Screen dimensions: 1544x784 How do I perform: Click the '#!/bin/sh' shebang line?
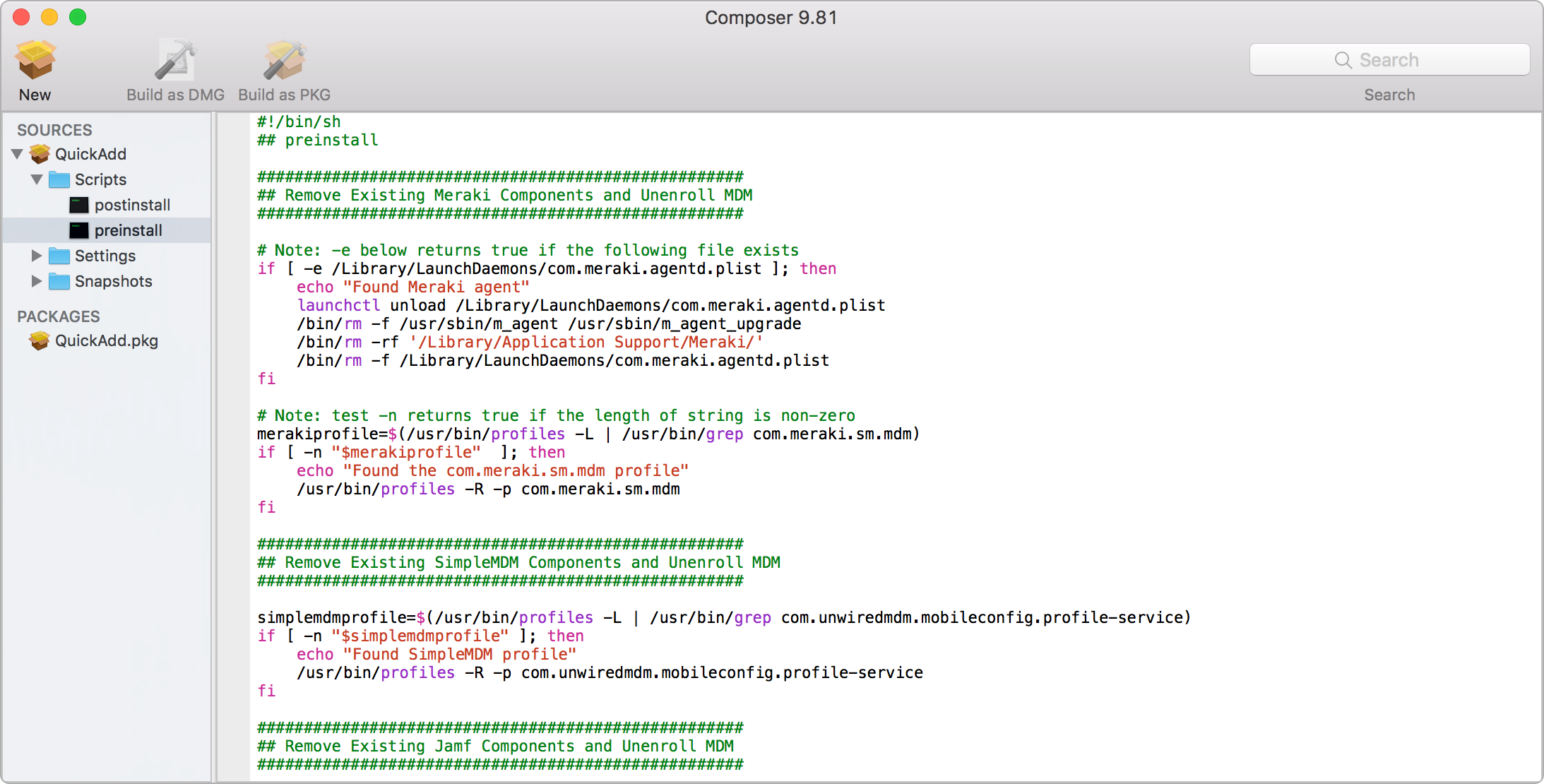click(x=299, y=121)
